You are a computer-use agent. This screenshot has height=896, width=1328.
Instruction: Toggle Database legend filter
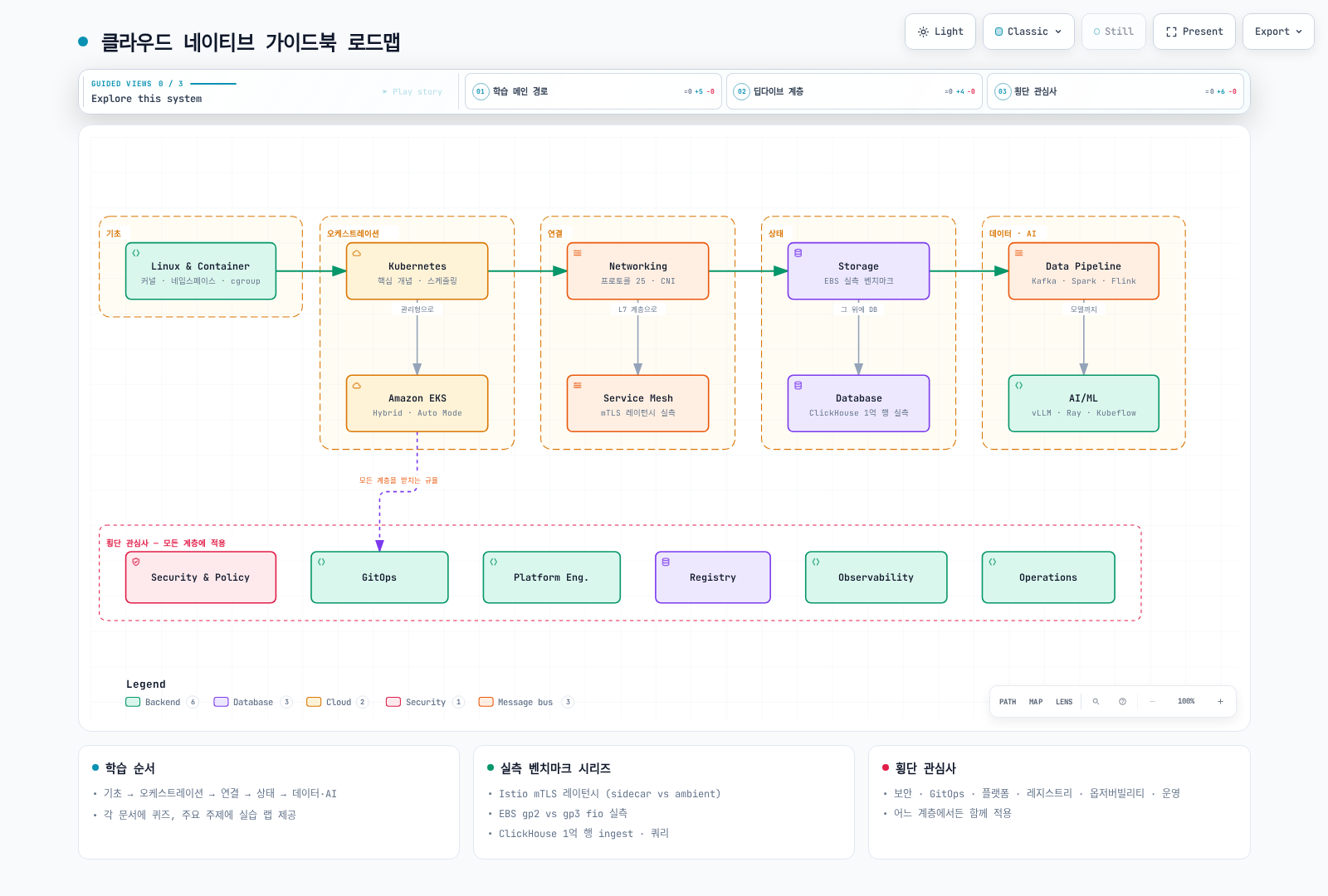click(253, 702)
